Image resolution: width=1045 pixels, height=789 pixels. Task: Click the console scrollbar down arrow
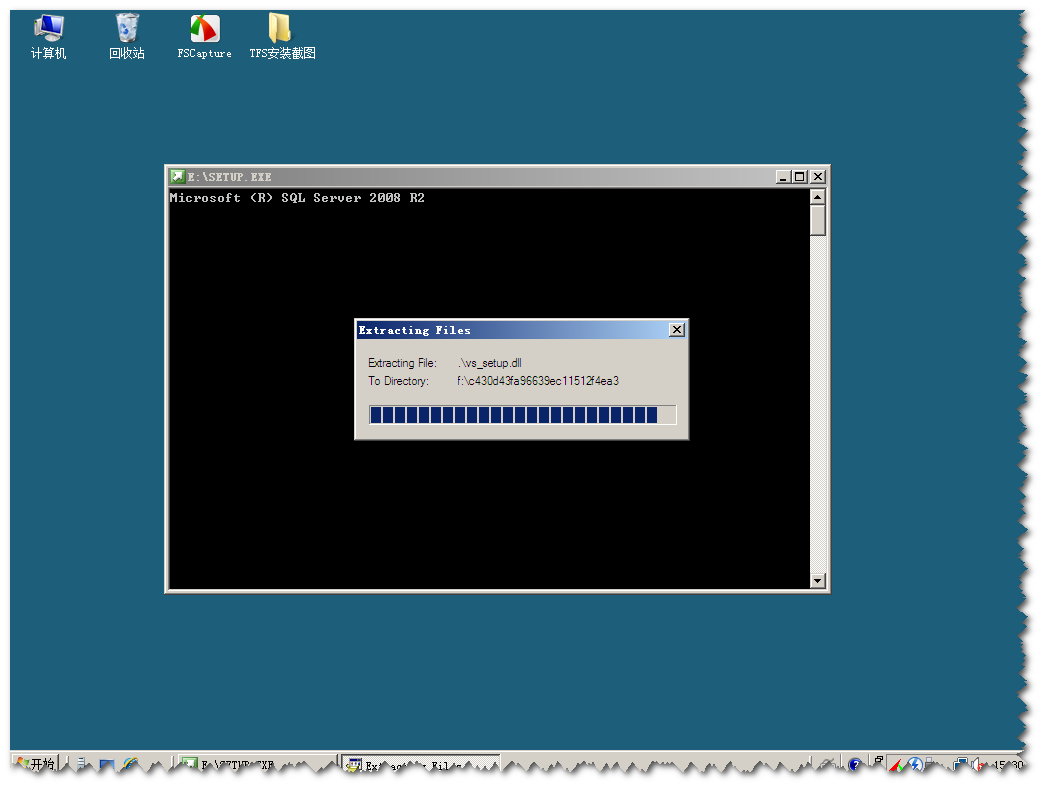818,580
